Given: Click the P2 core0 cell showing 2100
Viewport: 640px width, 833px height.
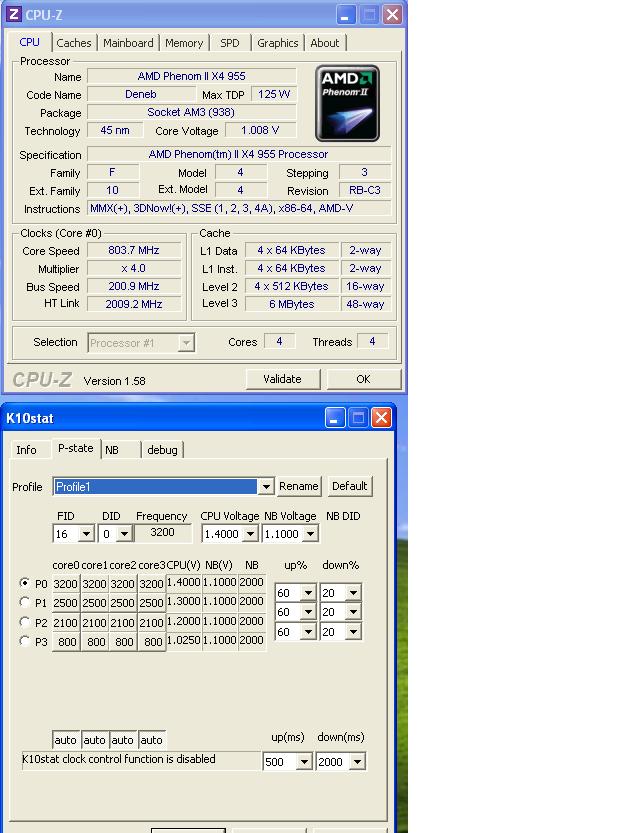Looking at the screenshot, I should [66, 623].
